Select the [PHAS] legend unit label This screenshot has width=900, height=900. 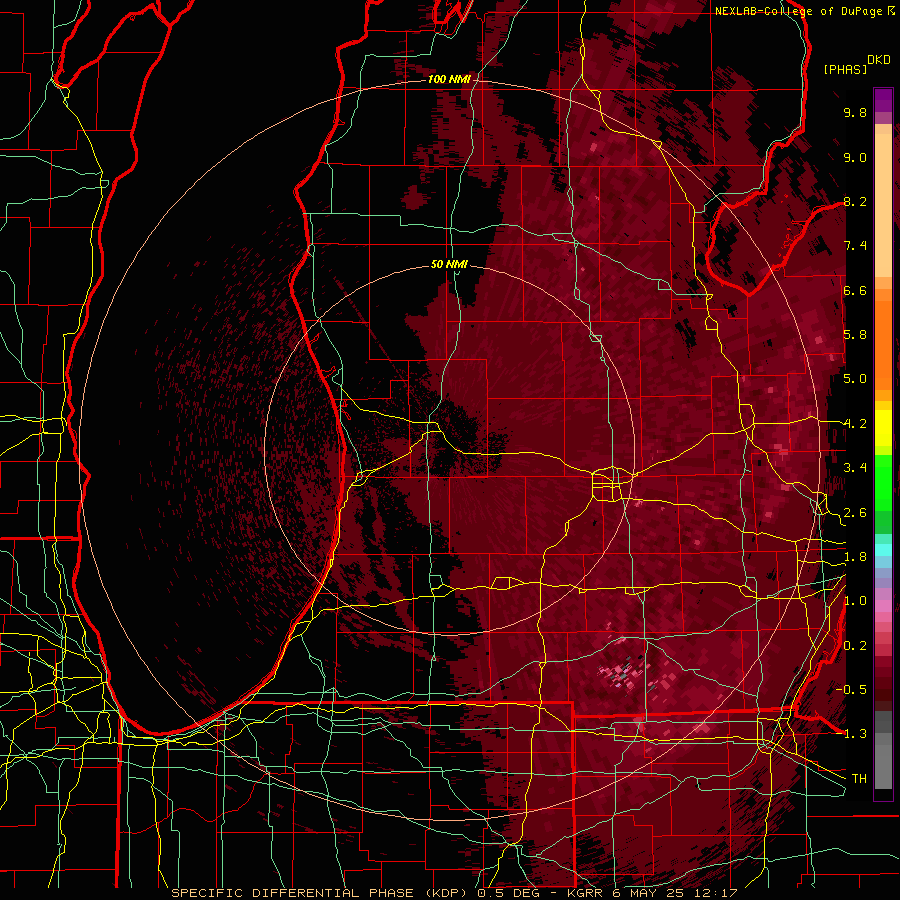[x=845, y=70]
